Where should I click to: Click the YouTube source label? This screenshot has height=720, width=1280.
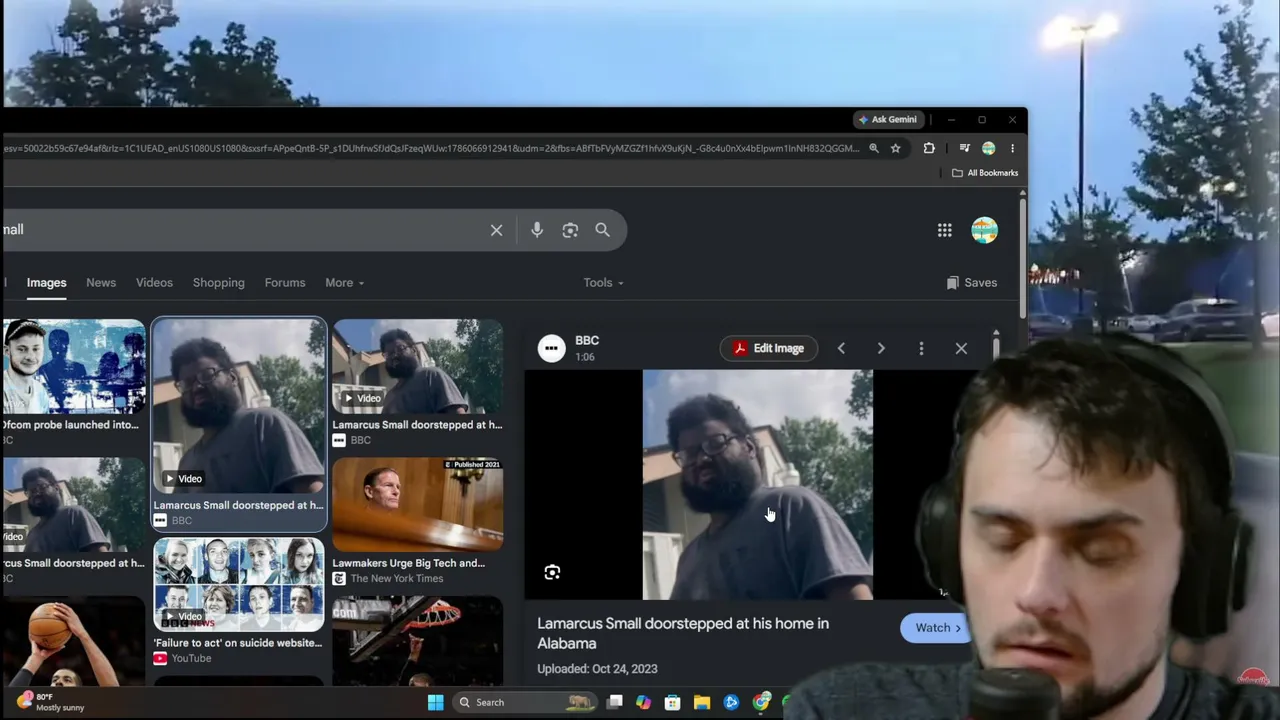tap(191, 659)
